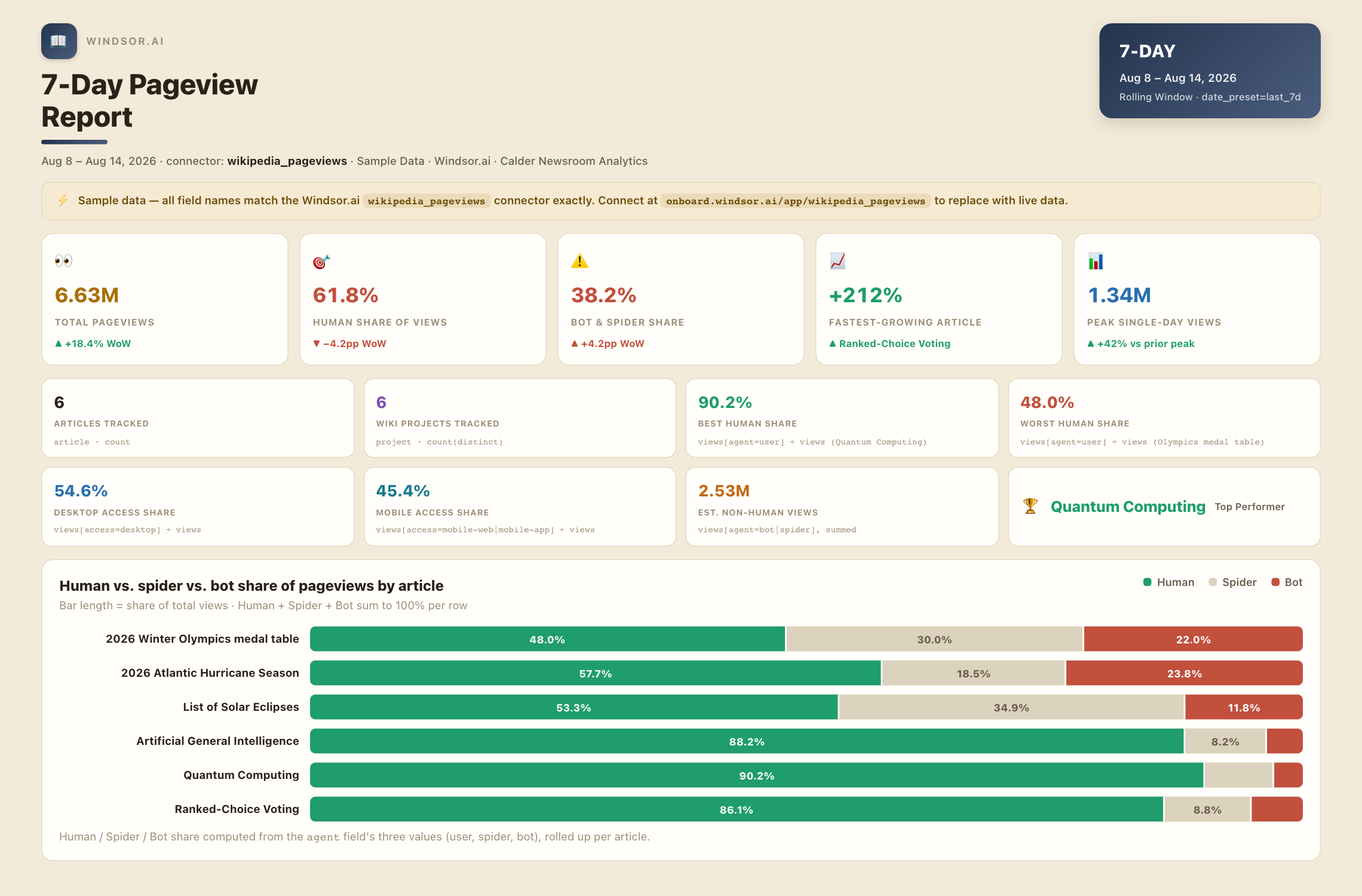Click the 7-Day Pageview Report heading

[149, 101]
